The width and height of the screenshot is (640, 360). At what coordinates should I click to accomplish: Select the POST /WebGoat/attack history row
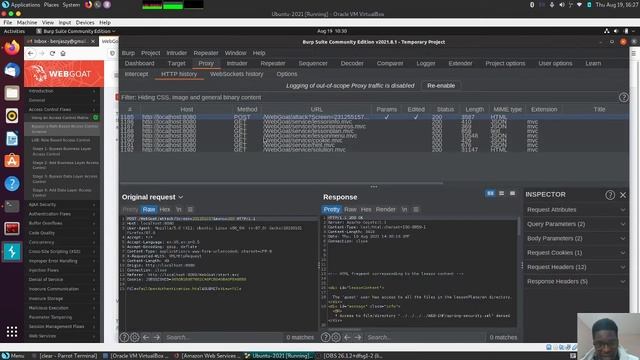click(x=373, y=117)
